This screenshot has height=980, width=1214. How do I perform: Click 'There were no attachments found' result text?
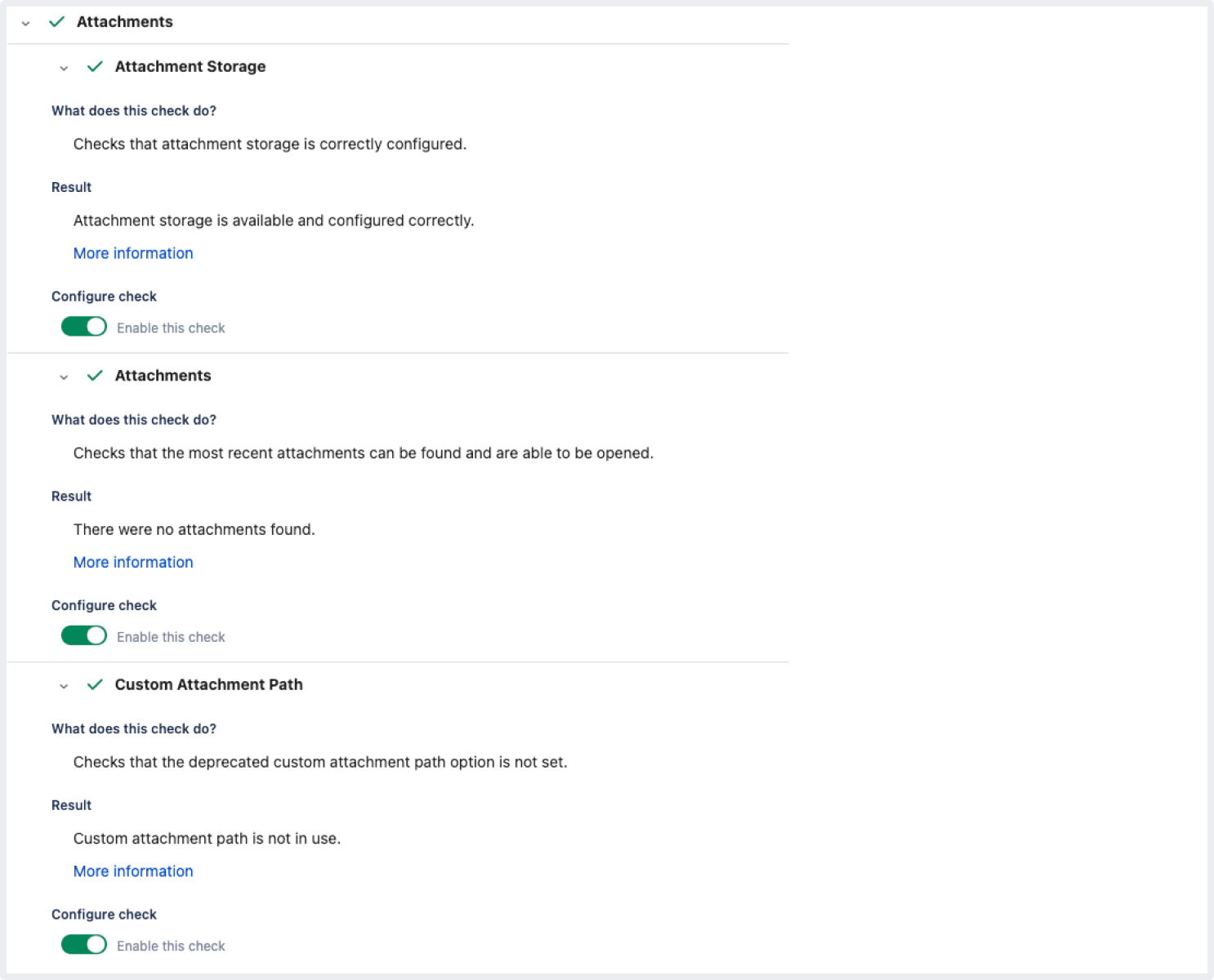(x=194, y=529)
